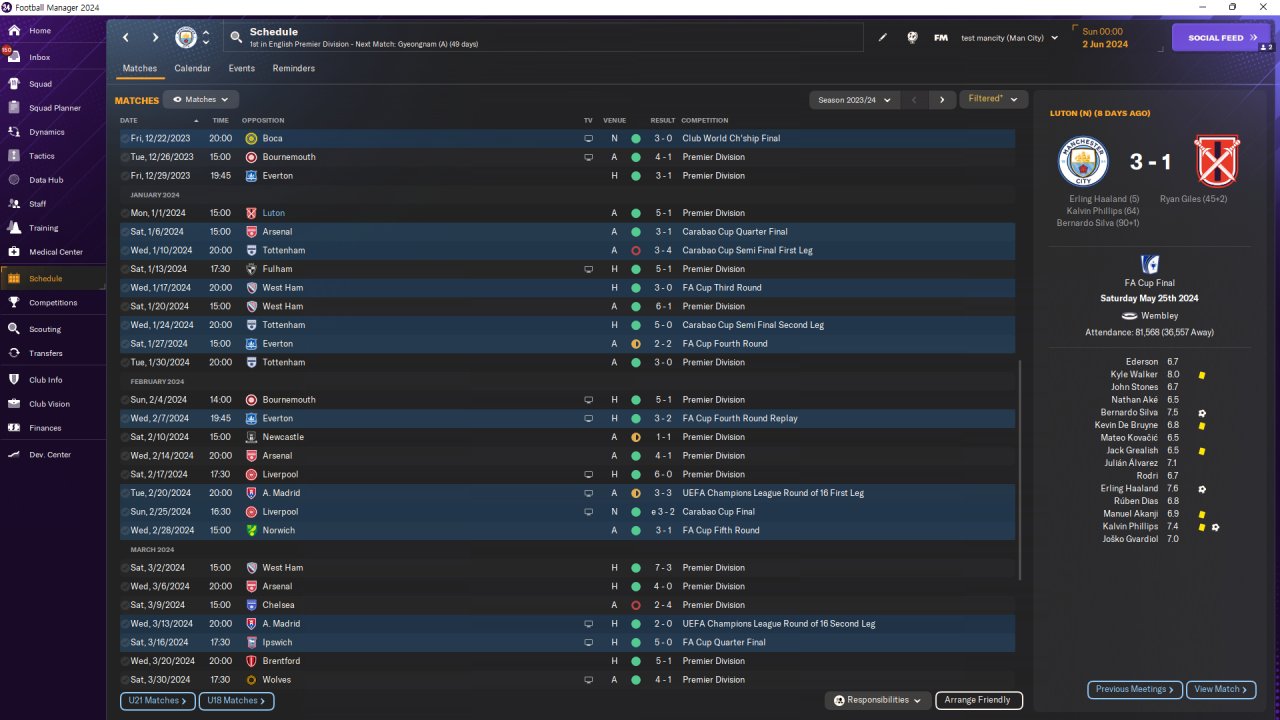Click the View Match button
This screenshot has height=720, width=1280.
pos(1220,689)
